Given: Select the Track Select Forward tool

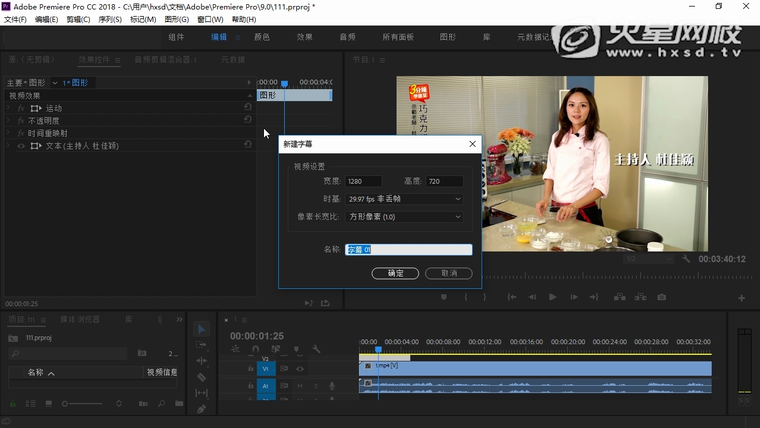Looking at the screenshot, I should (201, 345).
